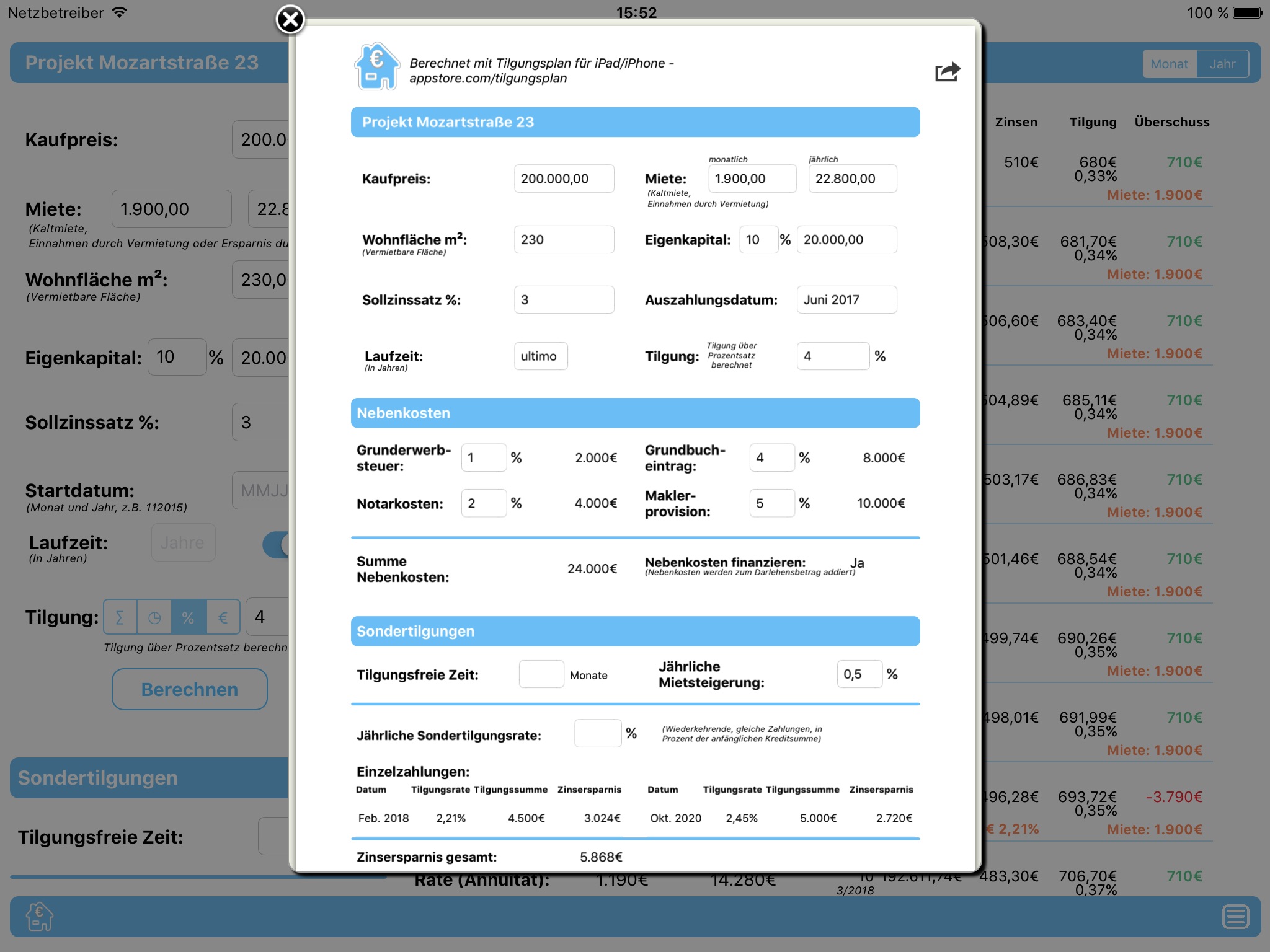Screen dimensions: 1270x952
Task: Select the sum Tilgung mode icon
Action: [x=120, y=617]
